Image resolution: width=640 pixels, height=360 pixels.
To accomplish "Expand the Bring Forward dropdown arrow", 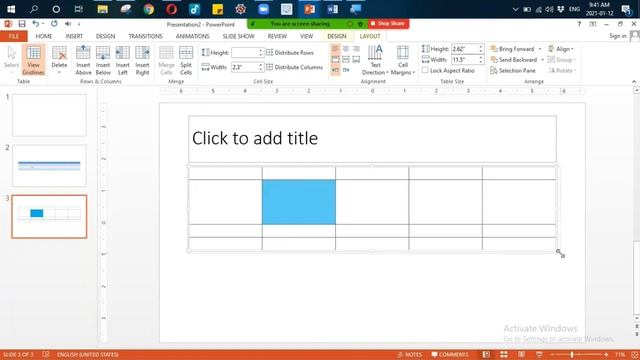I will (x=540, y=49).
